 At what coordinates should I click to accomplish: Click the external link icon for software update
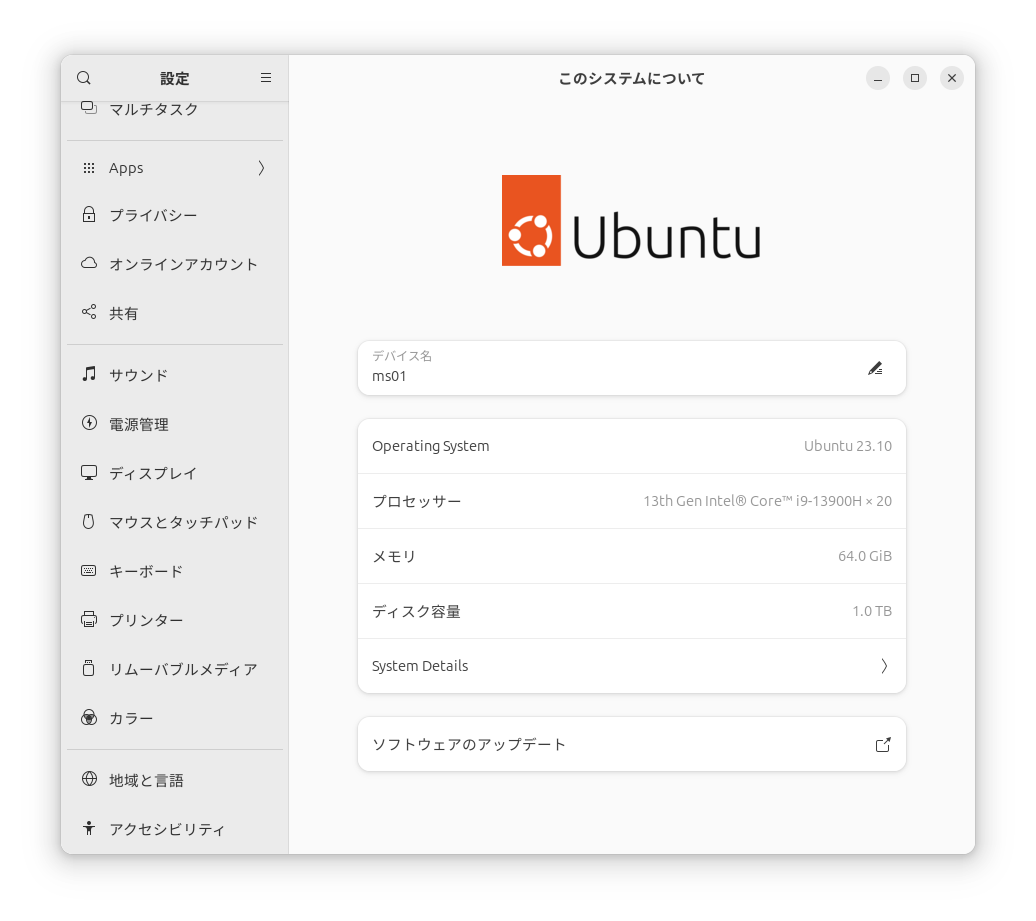coord(883,745)
